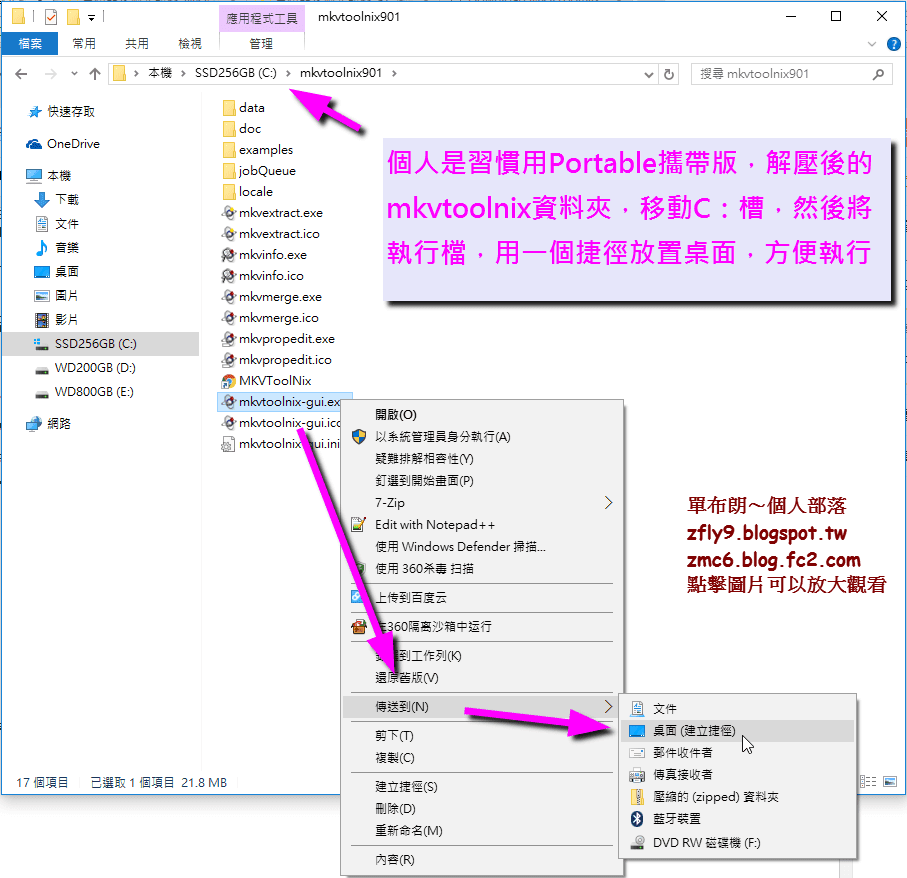The width and height of the screenshot is (907, 878).
Task: Expand the 7-Zip submenu
Action: pyautogui.click(x=608, y=503)
